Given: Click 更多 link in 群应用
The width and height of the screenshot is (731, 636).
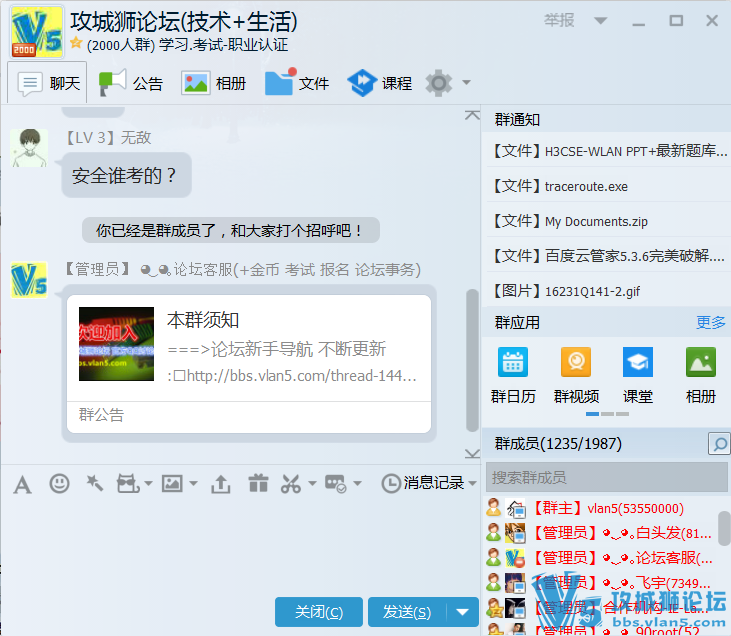Looking at the screenshot, I should coord(710,322).
